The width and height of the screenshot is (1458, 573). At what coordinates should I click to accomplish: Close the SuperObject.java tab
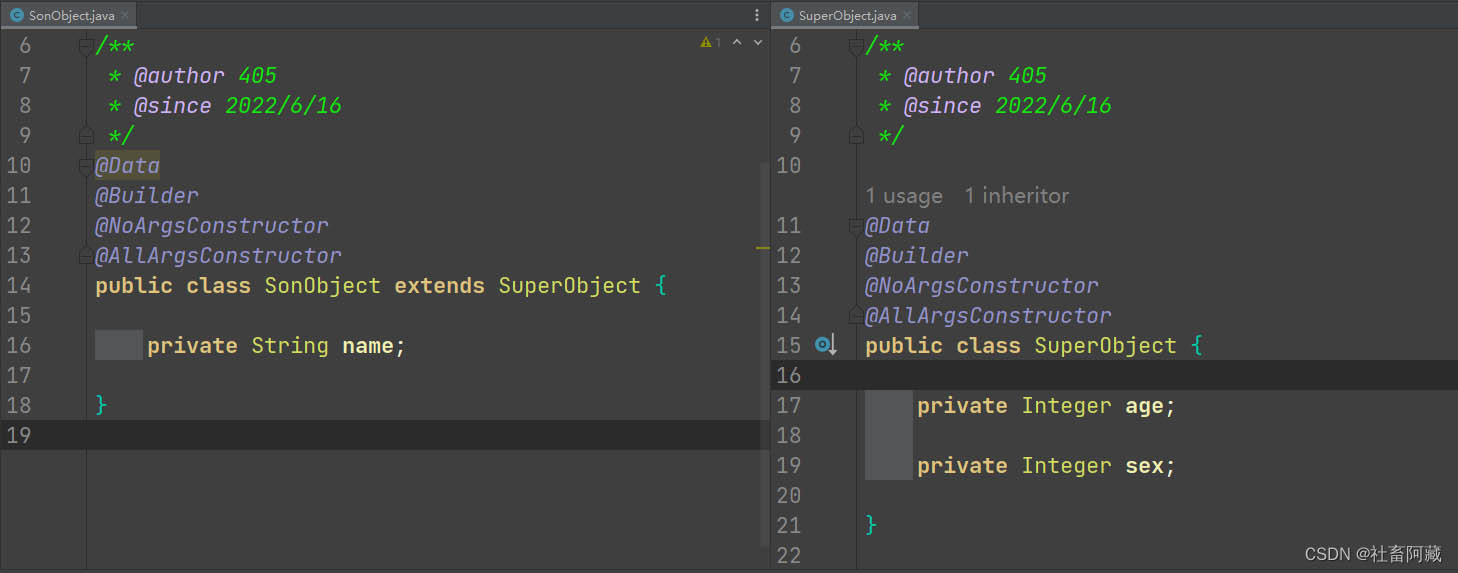(x=907, y=15)
